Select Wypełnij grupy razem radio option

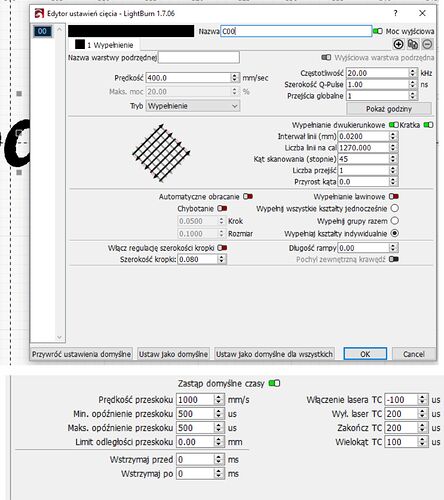click(x=395, y=221)
